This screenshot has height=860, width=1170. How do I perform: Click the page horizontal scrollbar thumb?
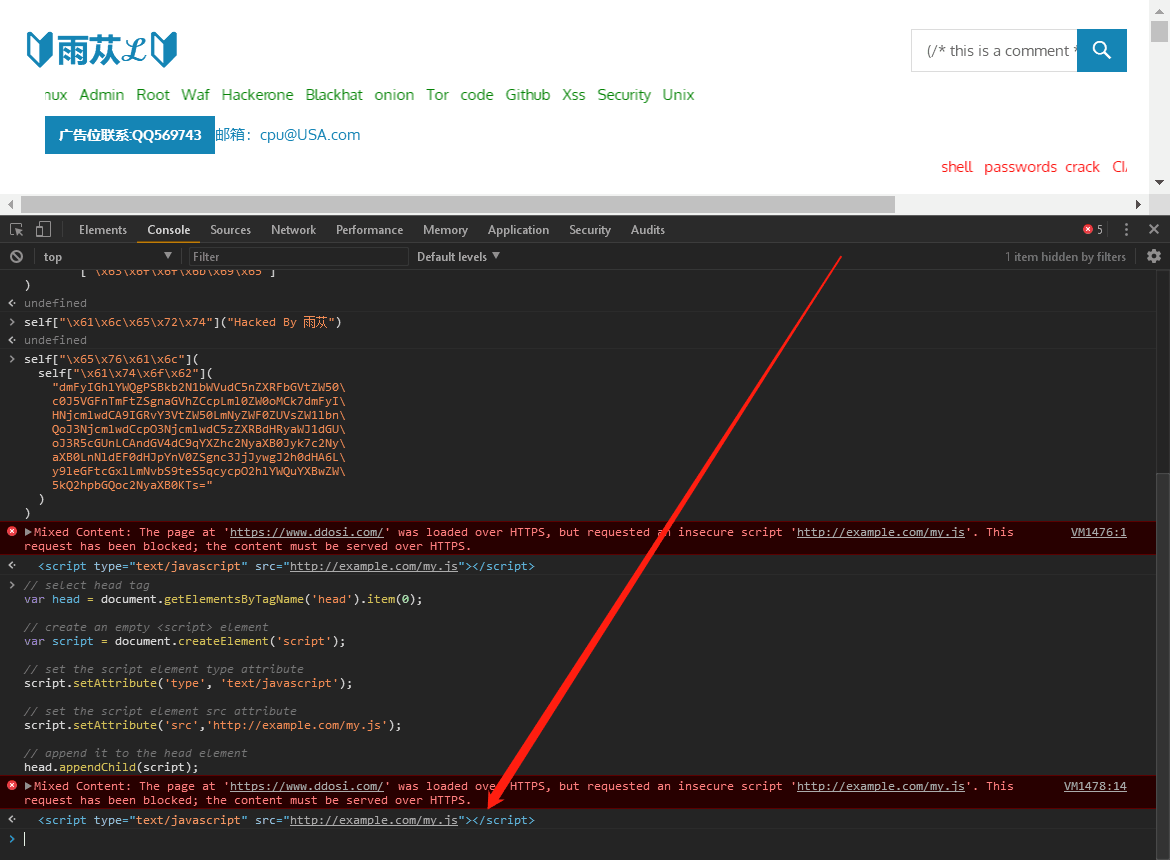(x=457, y=204)
